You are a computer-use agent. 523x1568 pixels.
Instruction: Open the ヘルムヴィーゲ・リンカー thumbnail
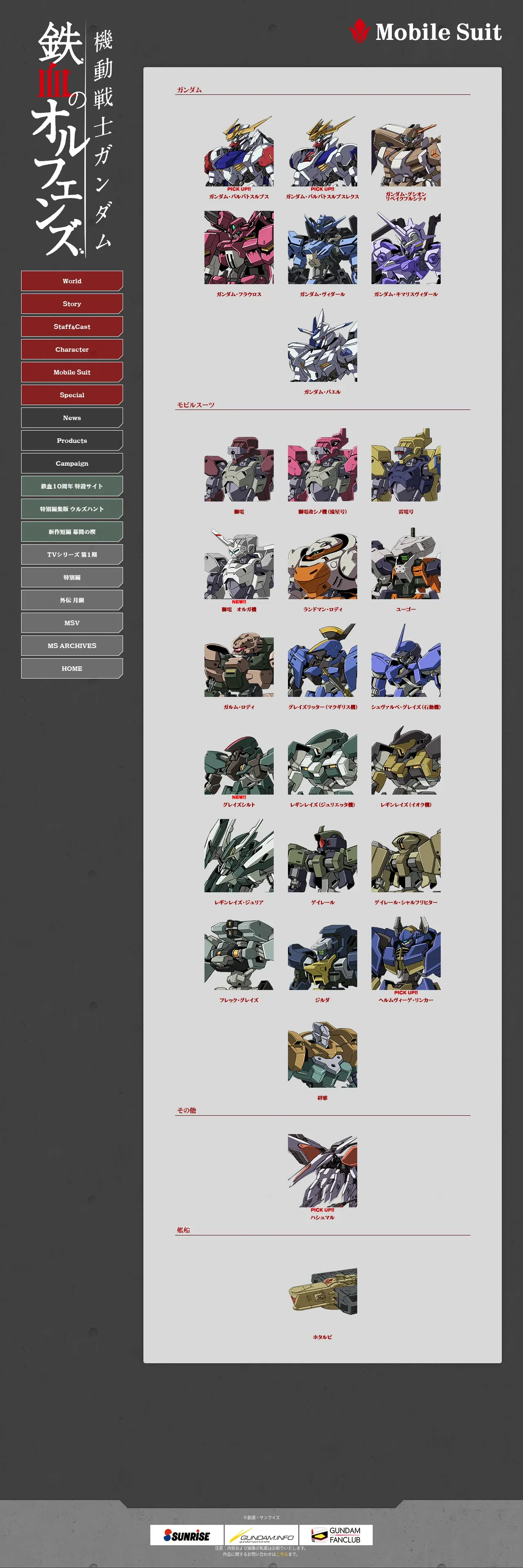(406, 954)
